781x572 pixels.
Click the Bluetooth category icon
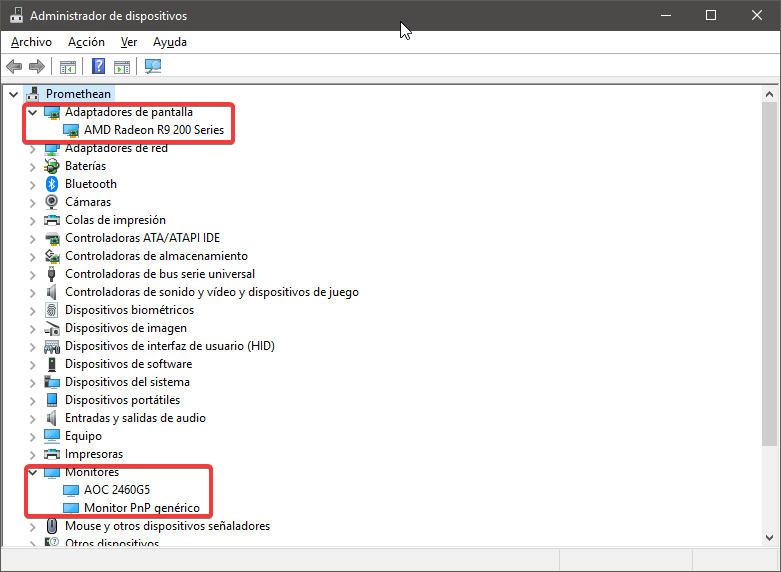(52, 184)
